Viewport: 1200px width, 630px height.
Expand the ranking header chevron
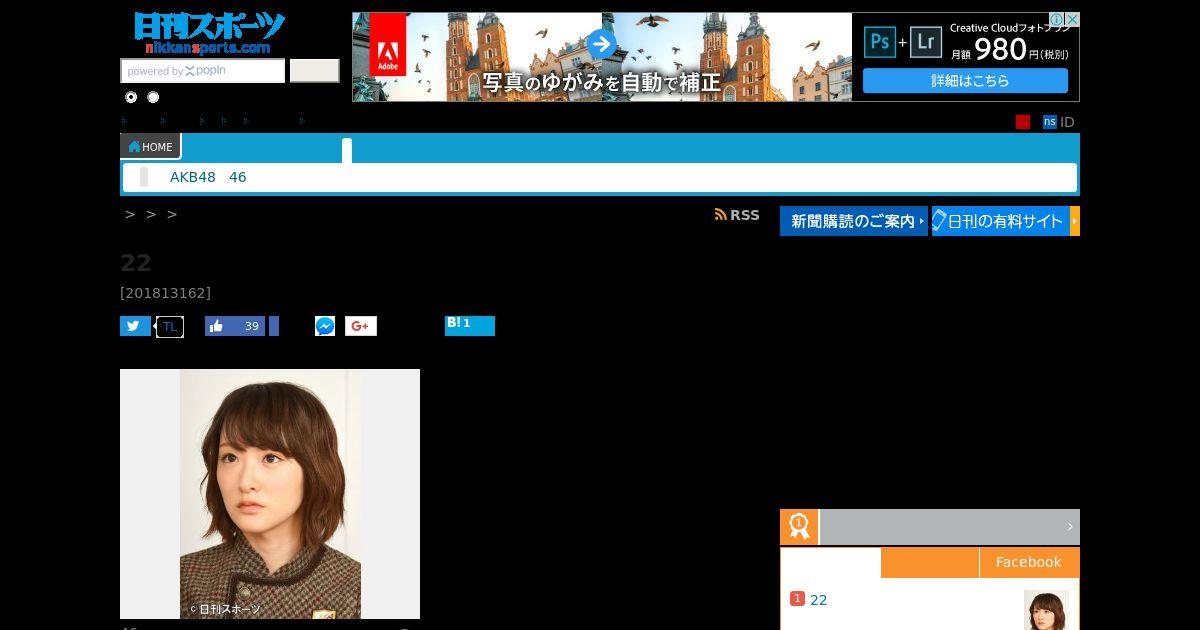tap(1069, 527)
